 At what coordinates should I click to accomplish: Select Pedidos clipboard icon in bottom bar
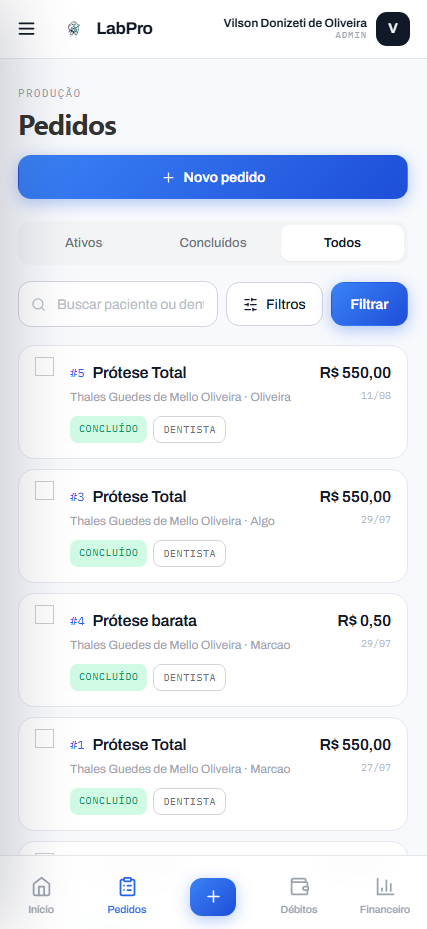[x=127, y=887]
